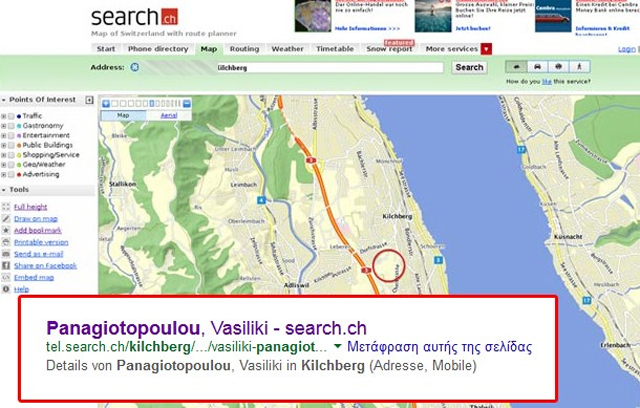
Task: Clear the address field with the X icon
Action: click(x=135, y=67)
